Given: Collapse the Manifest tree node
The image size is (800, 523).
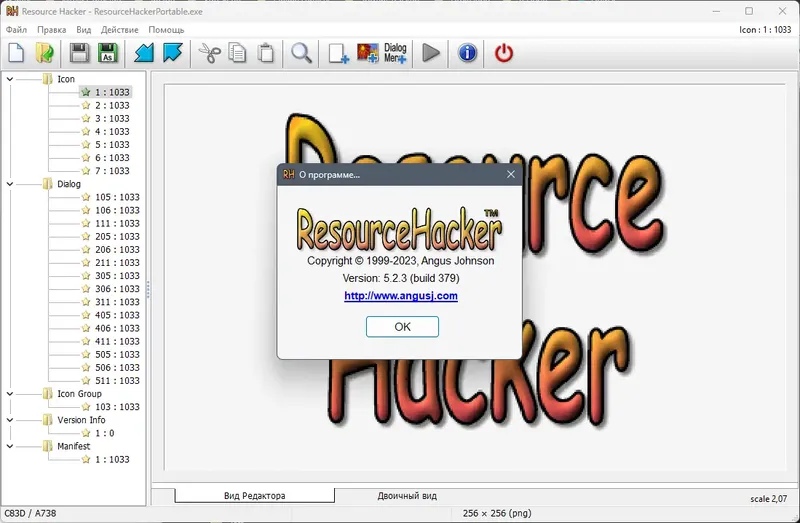Looking at the screenshot, I should click(x=10, y=446).
